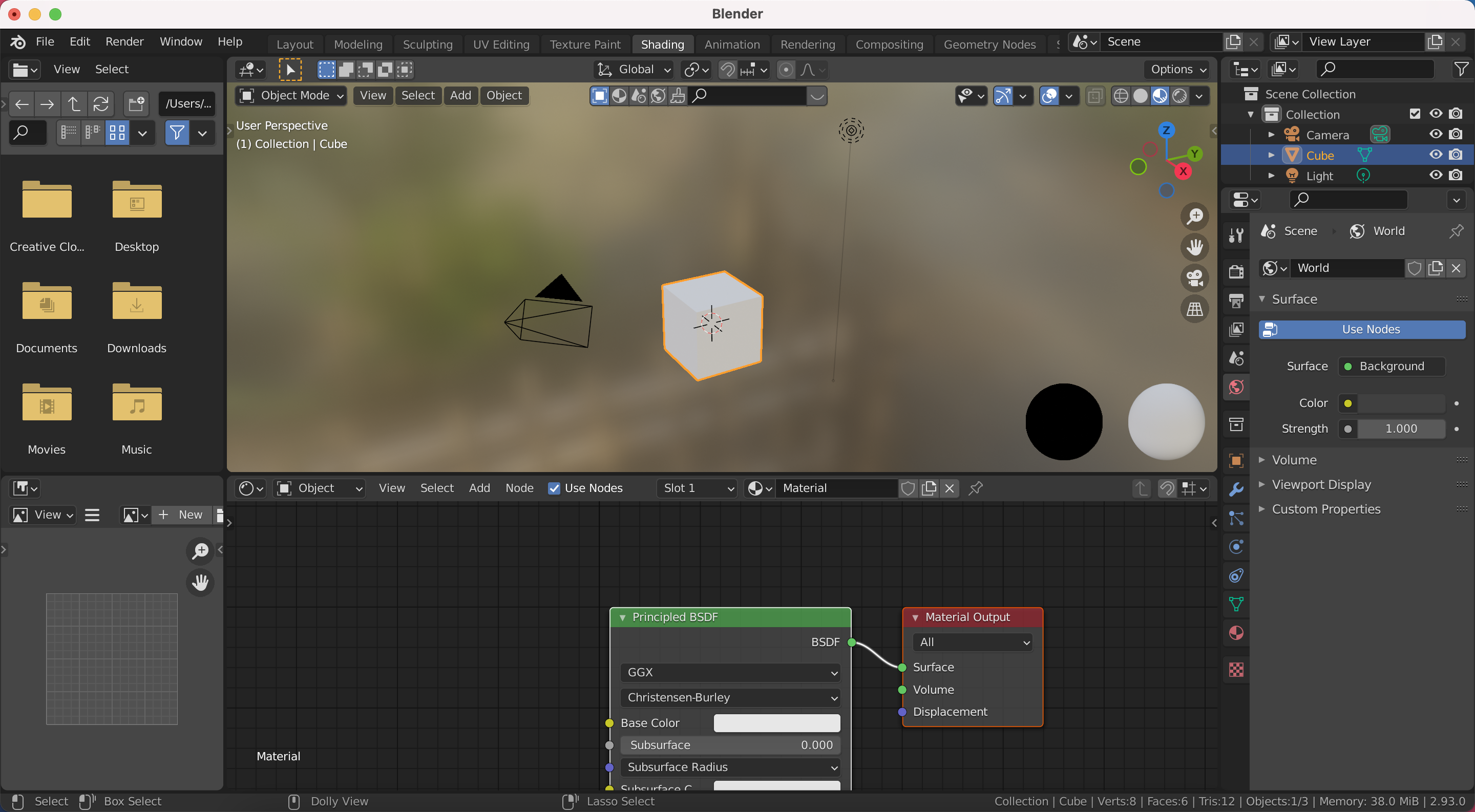Toggle file browser filter button

tap(177, 133)
